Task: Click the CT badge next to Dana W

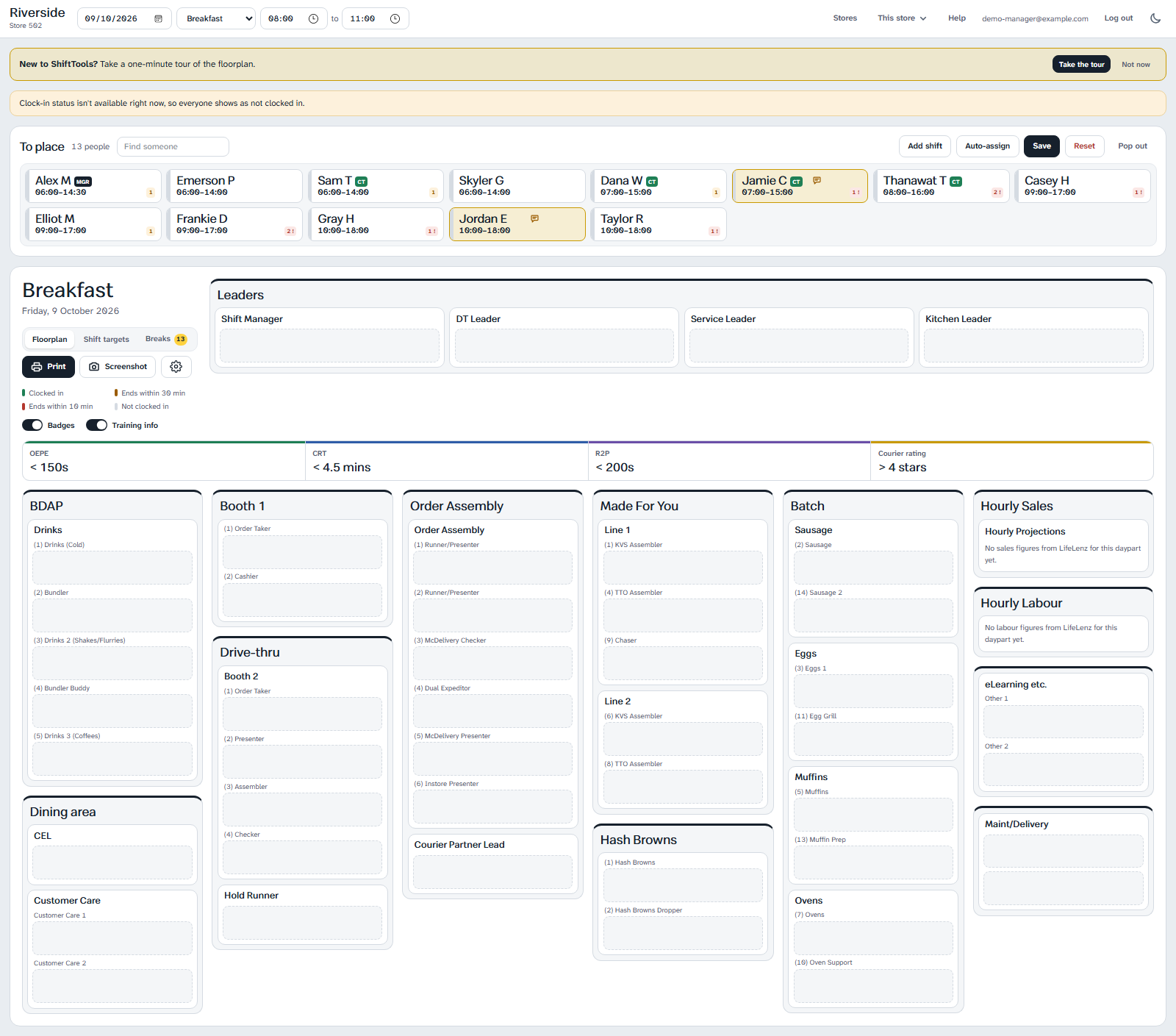Action: [x=652, y=182]
